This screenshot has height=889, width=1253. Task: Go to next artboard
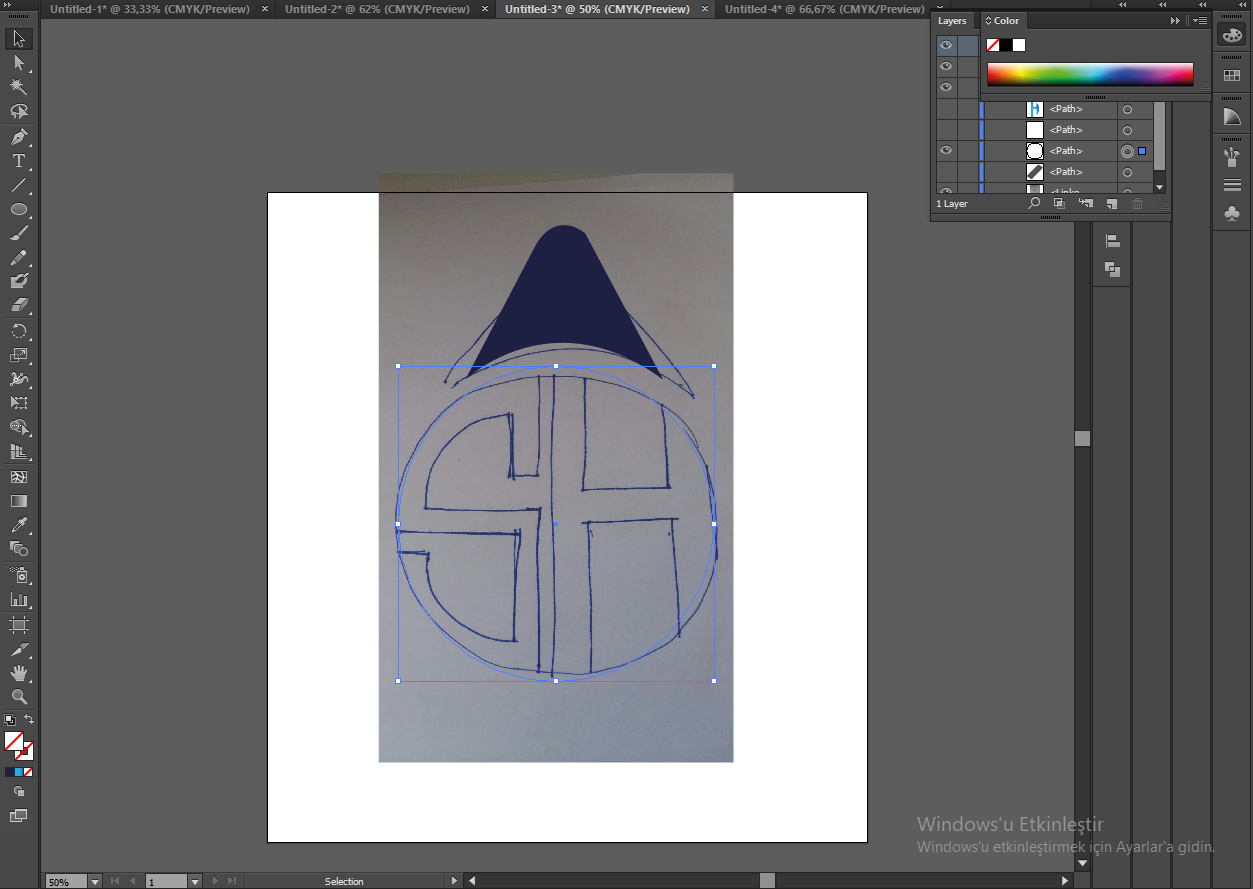tap(217, 881)
